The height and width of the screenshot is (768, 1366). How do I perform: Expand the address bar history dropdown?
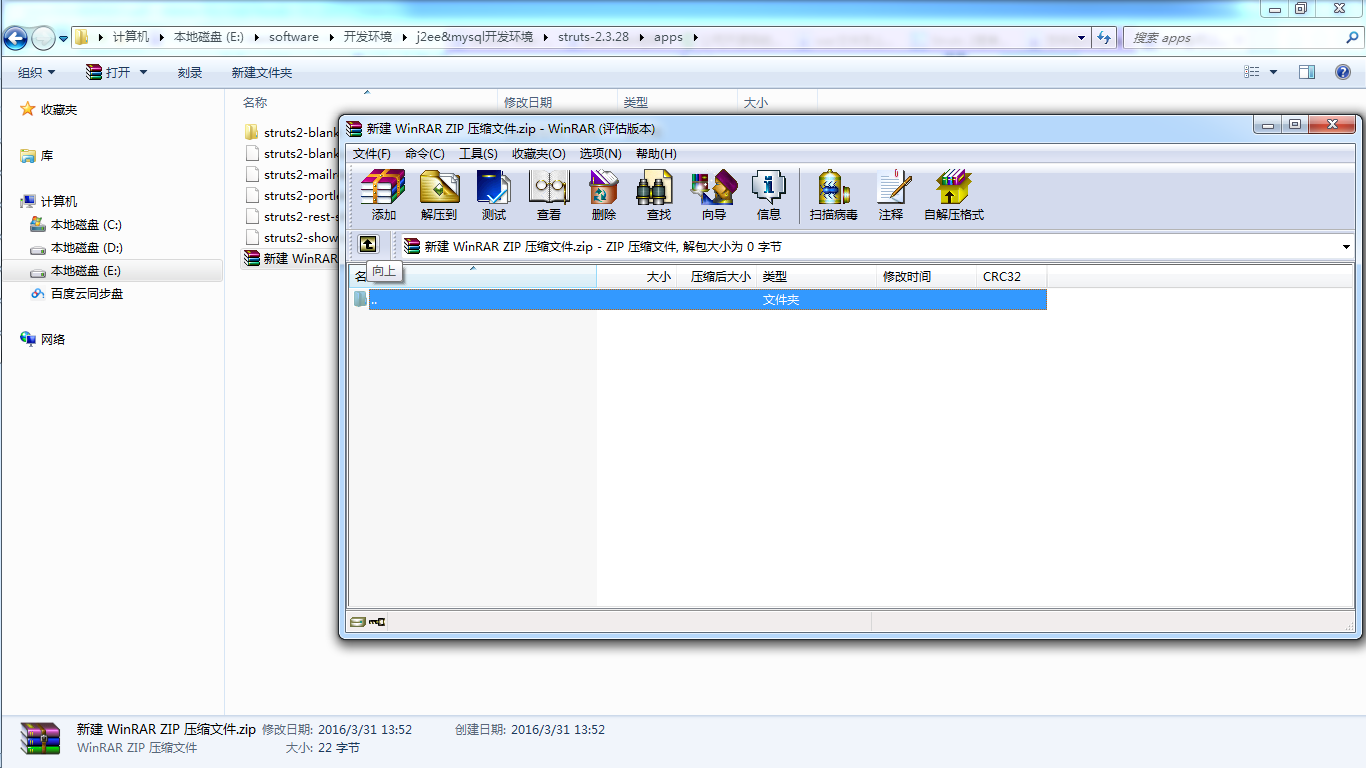1082,38
